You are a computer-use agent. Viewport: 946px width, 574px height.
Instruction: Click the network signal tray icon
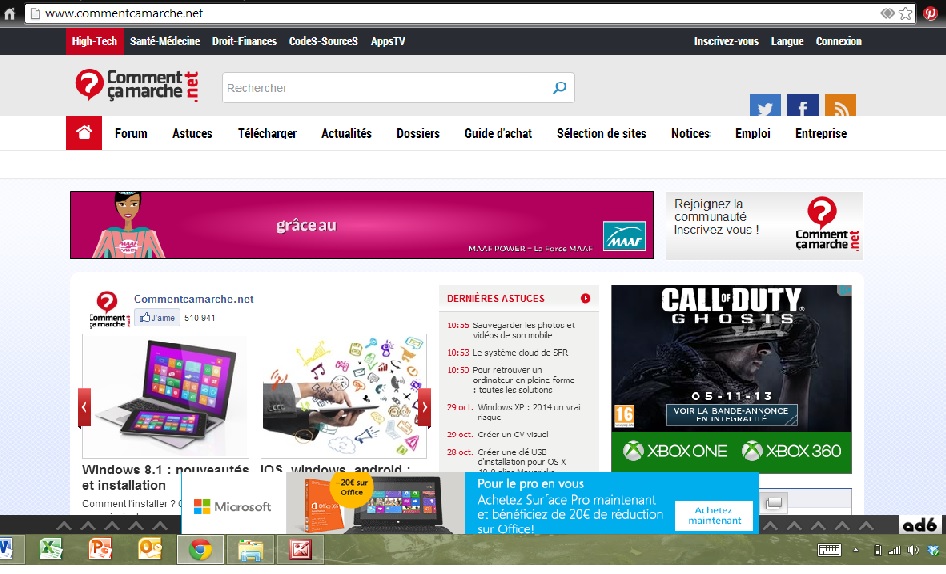pos(895,550)
